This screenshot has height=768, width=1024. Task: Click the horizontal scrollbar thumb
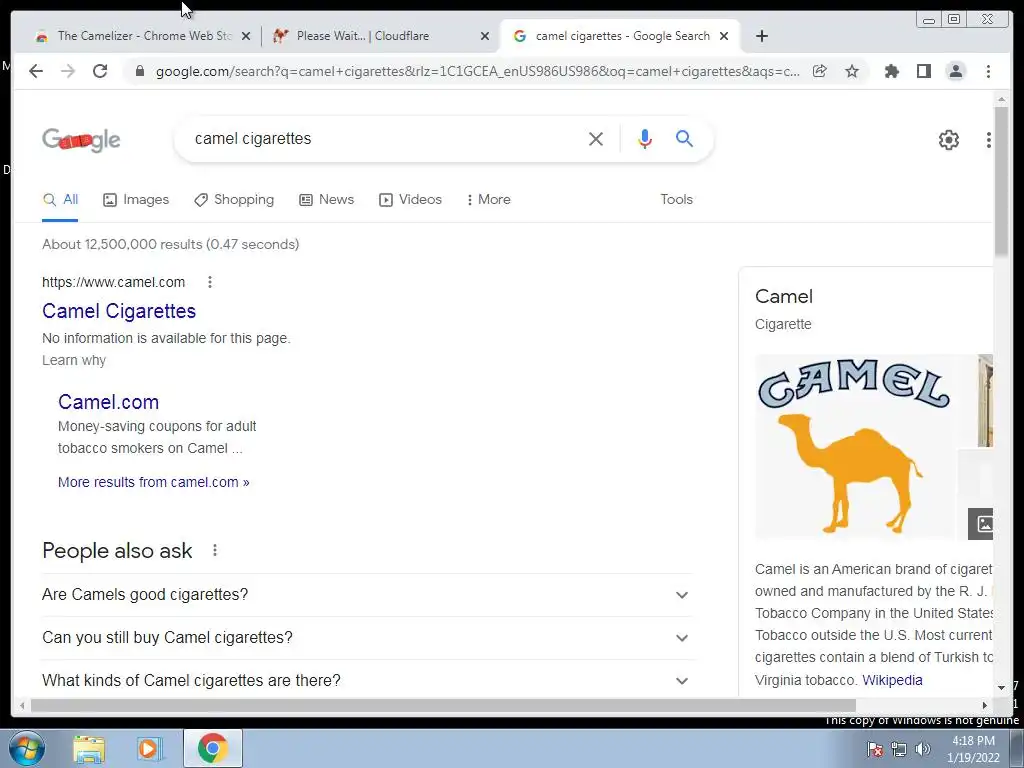tap(443, 705)
